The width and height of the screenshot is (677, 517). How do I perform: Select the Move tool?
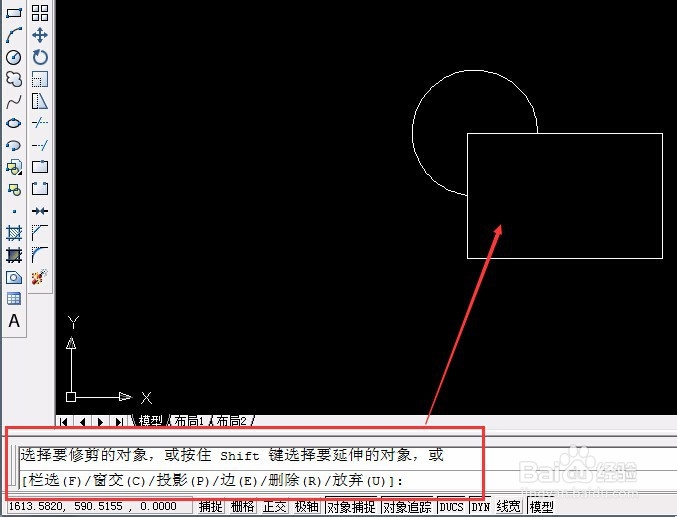(x=40, y=35)
